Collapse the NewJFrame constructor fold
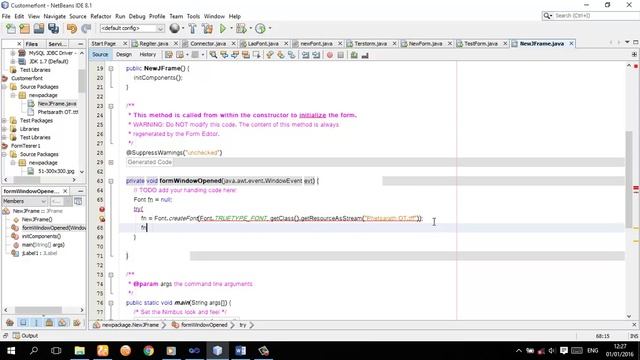 111,69
